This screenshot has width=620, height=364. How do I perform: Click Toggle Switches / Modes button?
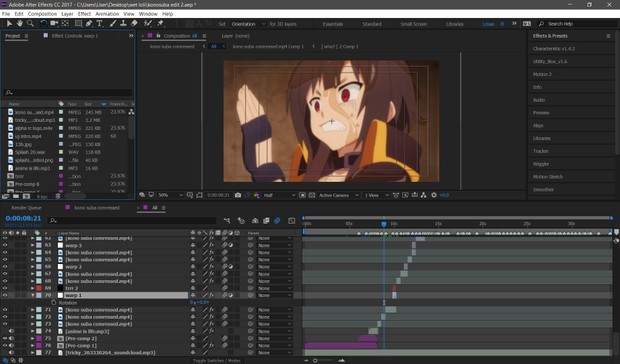pos(217,360)
